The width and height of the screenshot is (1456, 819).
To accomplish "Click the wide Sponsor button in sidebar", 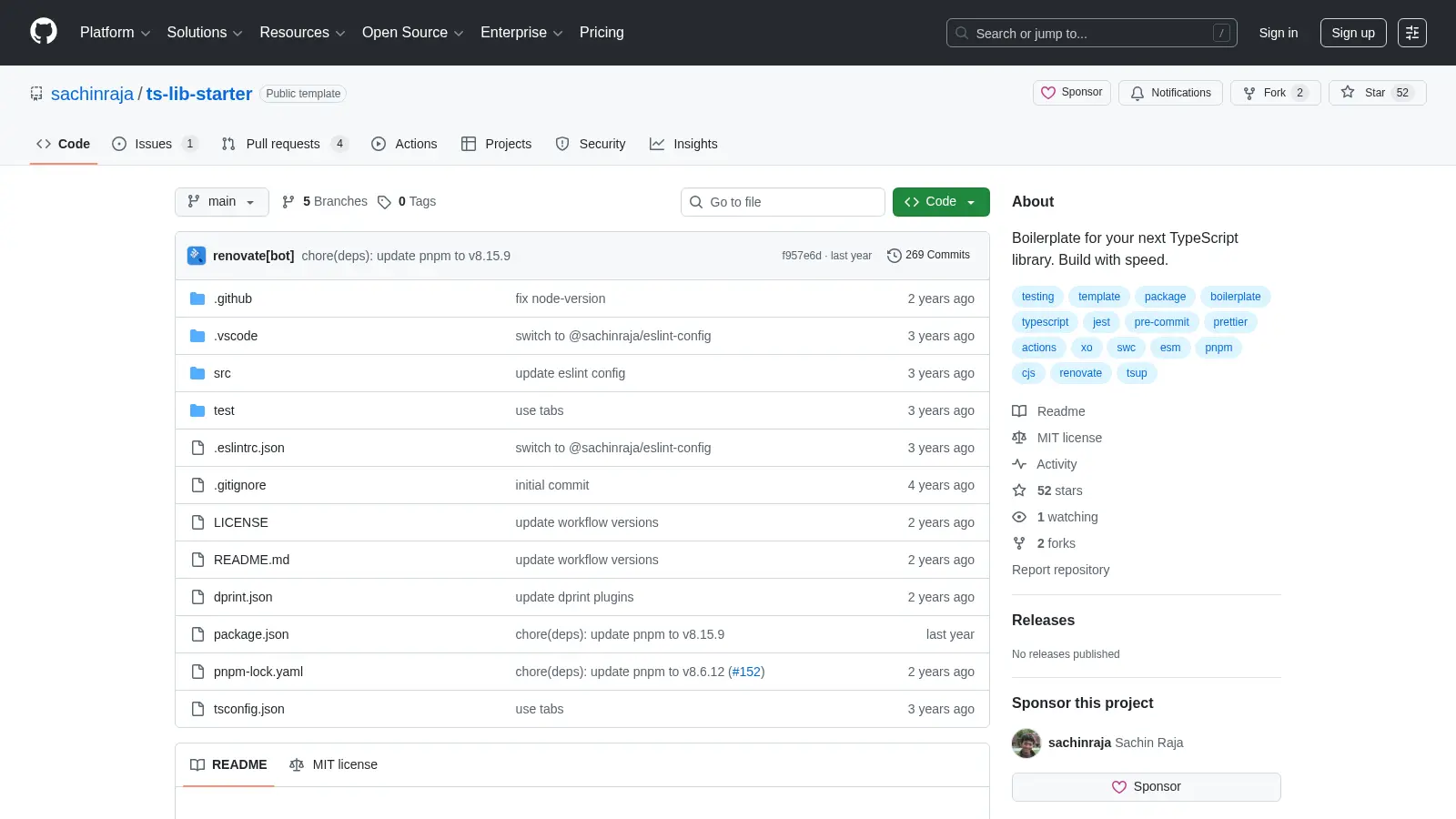I will tap(1147, 787).
